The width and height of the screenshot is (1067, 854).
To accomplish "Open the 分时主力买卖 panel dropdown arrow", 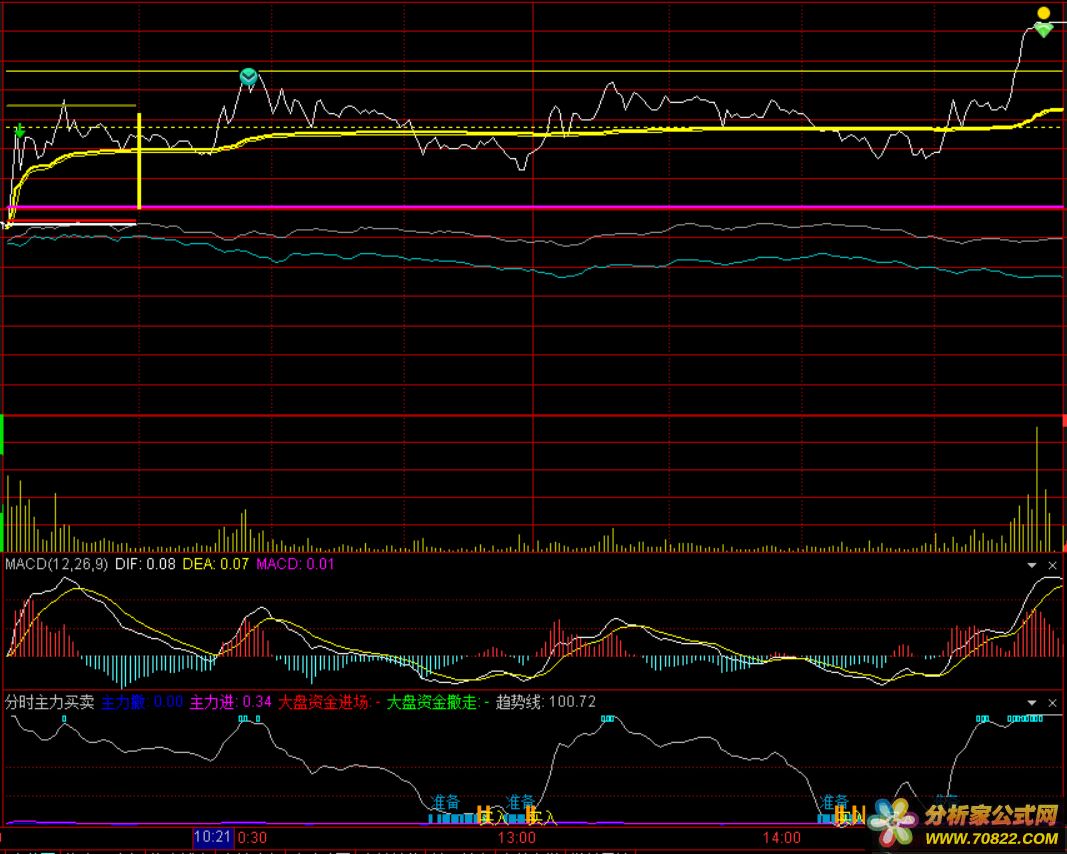I will coord(1032,703).
